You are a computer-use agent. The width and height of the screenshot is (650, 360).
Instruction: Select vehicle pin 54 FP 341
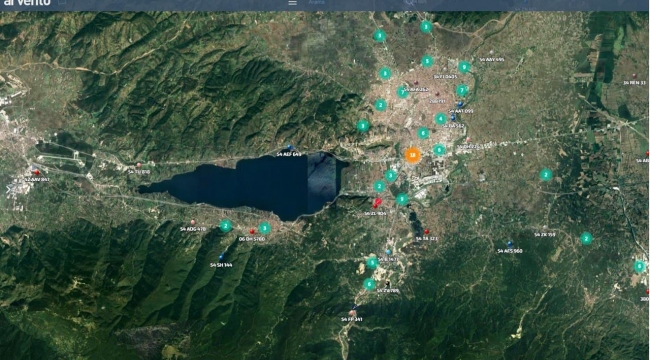(x=352, y=313)
